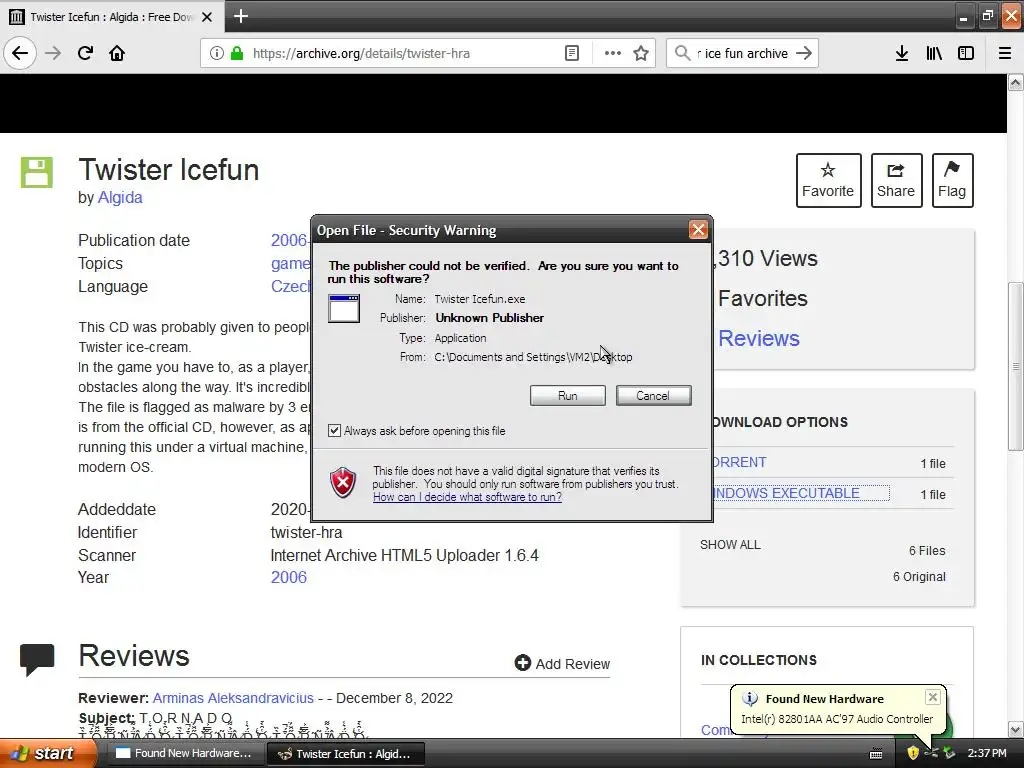
Task: Click the Safely Remove Hardware tray icon
Action: tap(949, 754)
